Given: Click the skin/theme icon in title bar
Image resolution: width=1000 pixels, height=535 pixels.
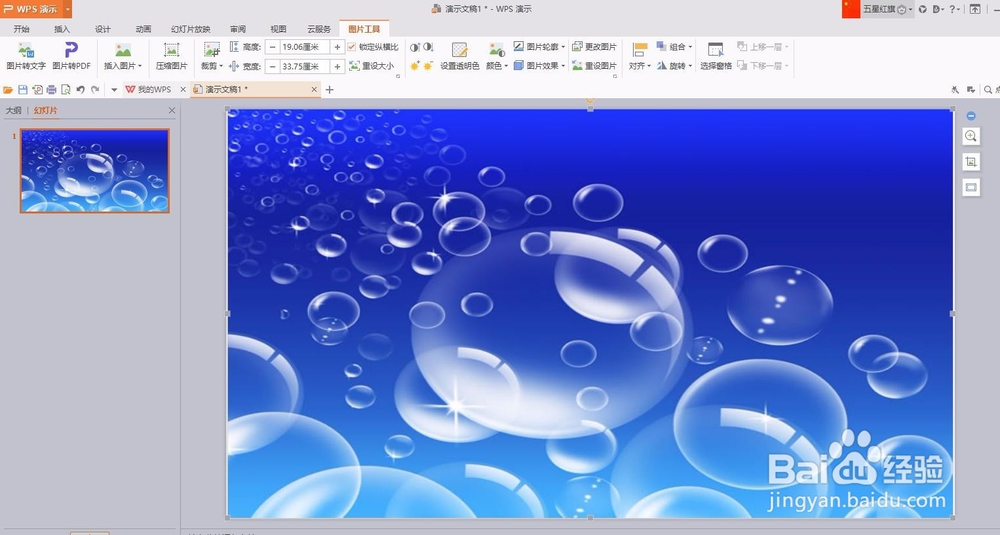Looking at the screenshot, I should coord(922,9).
